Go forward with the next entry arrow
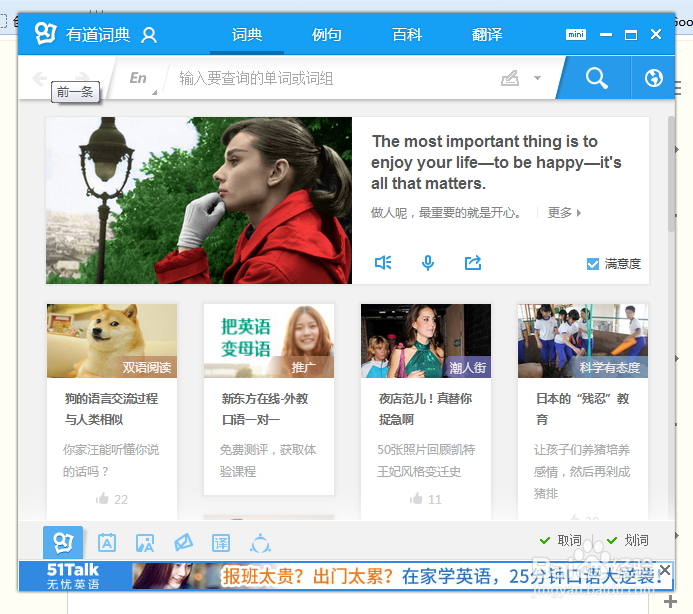This screenshot has height=614, width=693. point(82,78)
